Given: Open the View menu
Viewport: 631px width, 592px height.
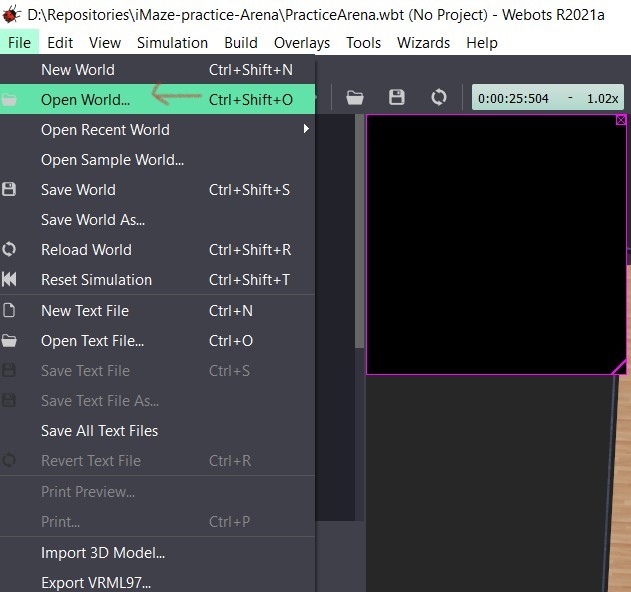Looking at the screenshot, I should click(x=105, y=42).
